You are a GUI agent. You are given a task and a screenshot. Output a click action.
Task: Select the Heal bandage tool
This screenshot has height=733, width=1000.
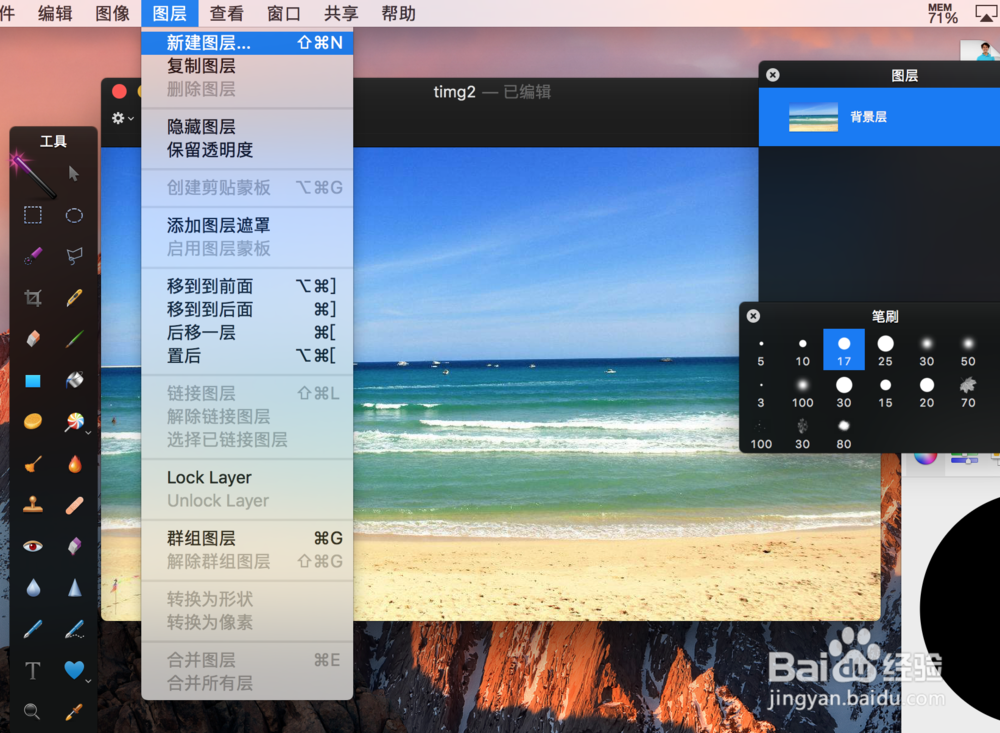coord(74,505)
